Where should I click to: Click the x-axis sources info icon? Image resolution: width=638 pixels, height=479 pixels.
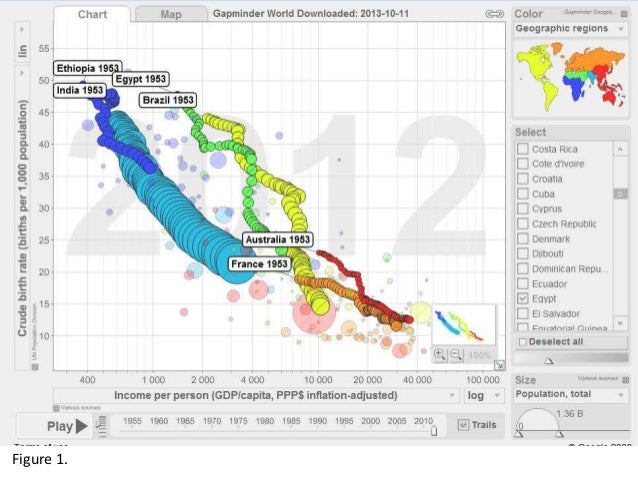[x=56, y=408]
